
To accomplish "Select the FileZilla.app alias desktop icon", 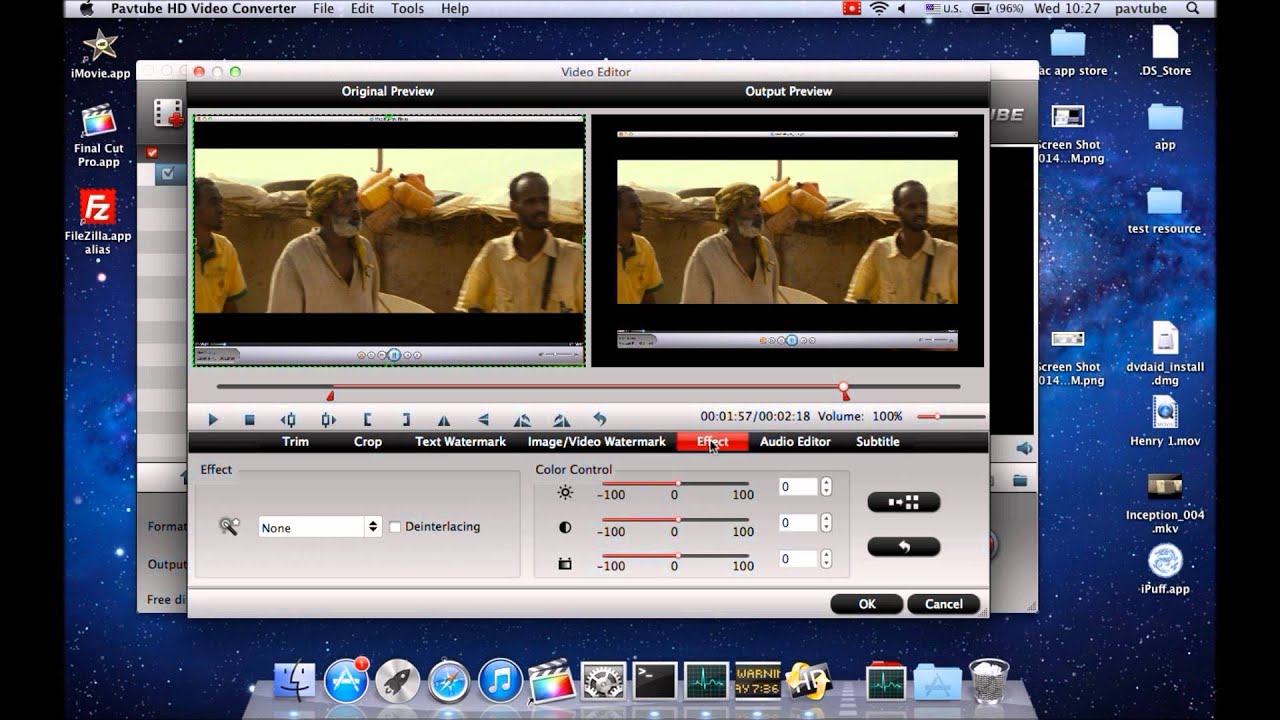I will pyautogui.click(x=98, y=222).
